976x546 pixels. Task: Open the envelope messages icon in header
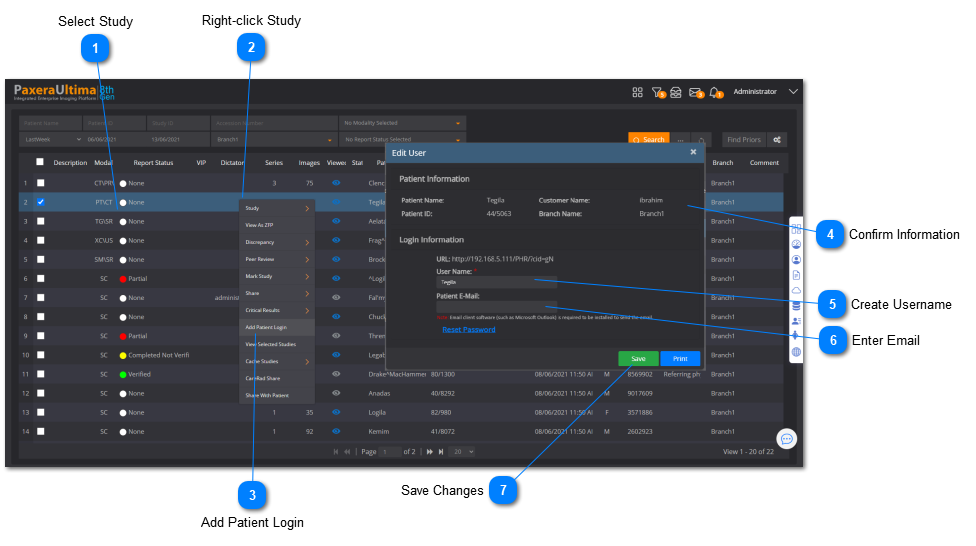tap(696, 92)
